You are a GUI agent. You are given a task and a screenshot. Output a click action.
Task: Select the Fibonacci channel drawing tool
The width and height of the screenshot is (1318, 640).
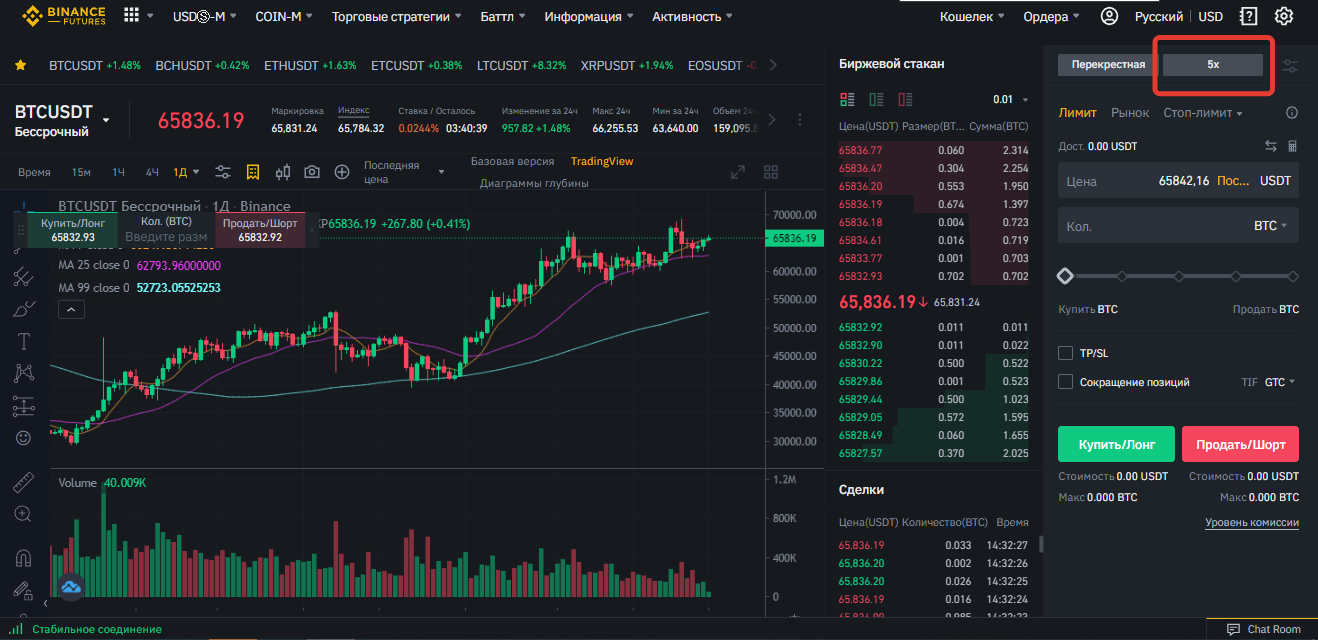pyautogui.click(x=24, y=277)
